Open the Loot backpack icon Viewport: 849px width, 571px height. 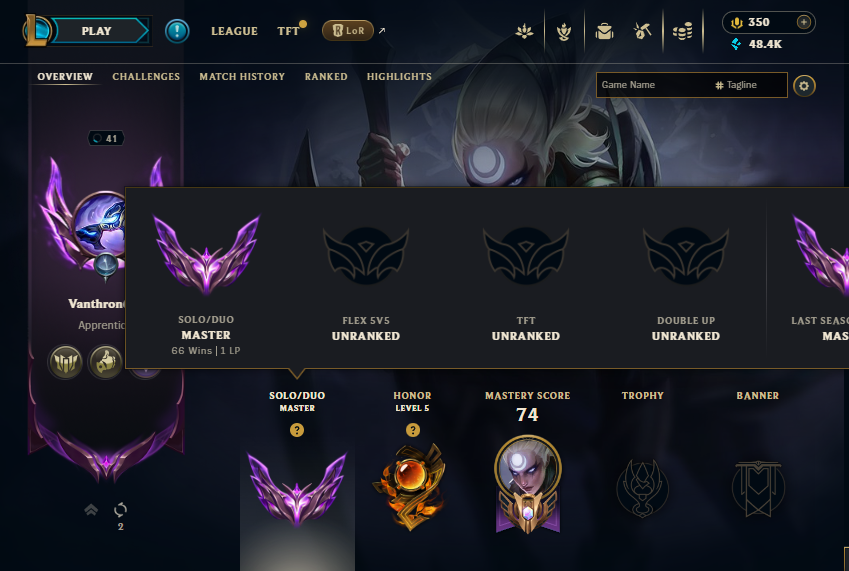[x=604, y=31]
